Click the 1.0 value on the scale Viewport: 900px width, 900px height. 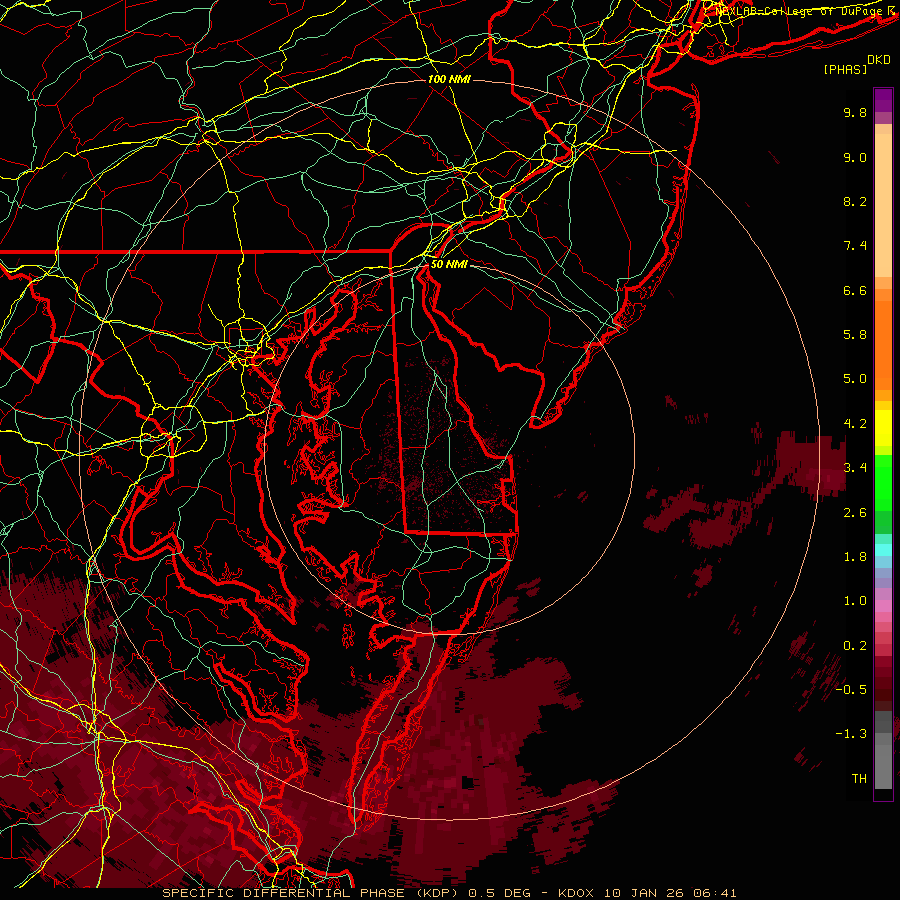[855, 601]
